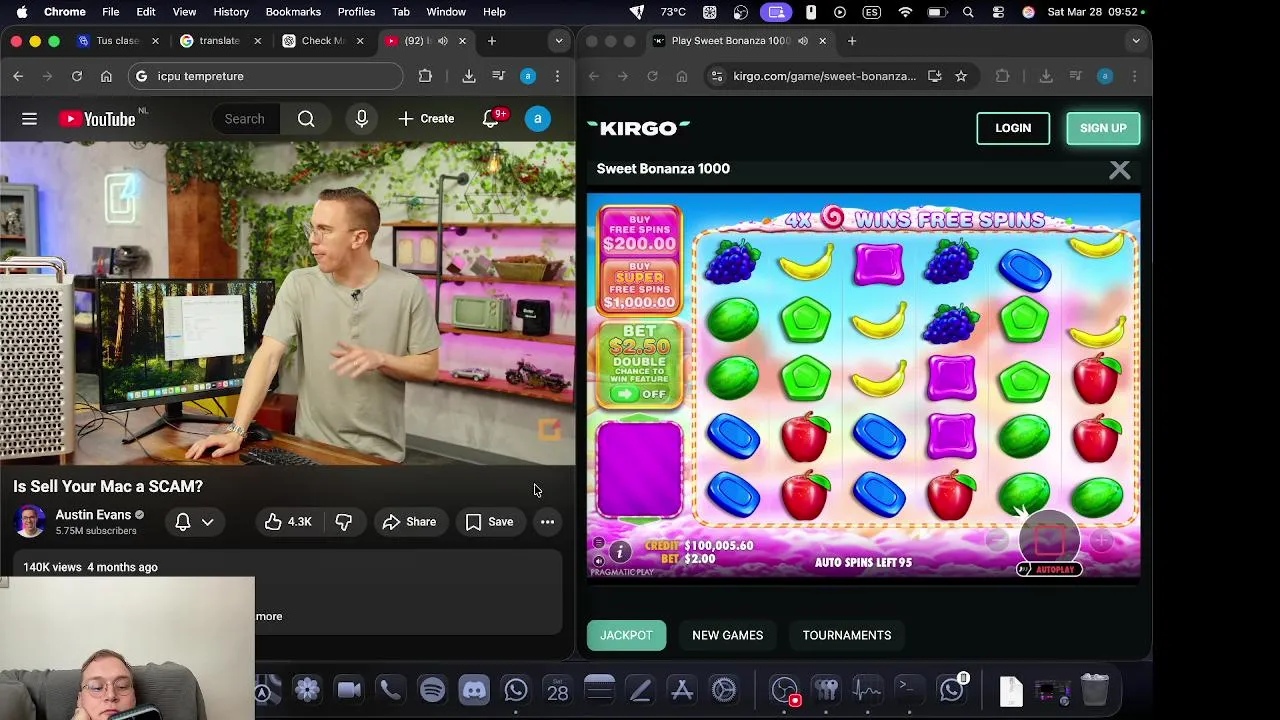Viewport: 1280px width, 720px height.
Task: Open site information icon in kirgo address bar
Action: 716,76
